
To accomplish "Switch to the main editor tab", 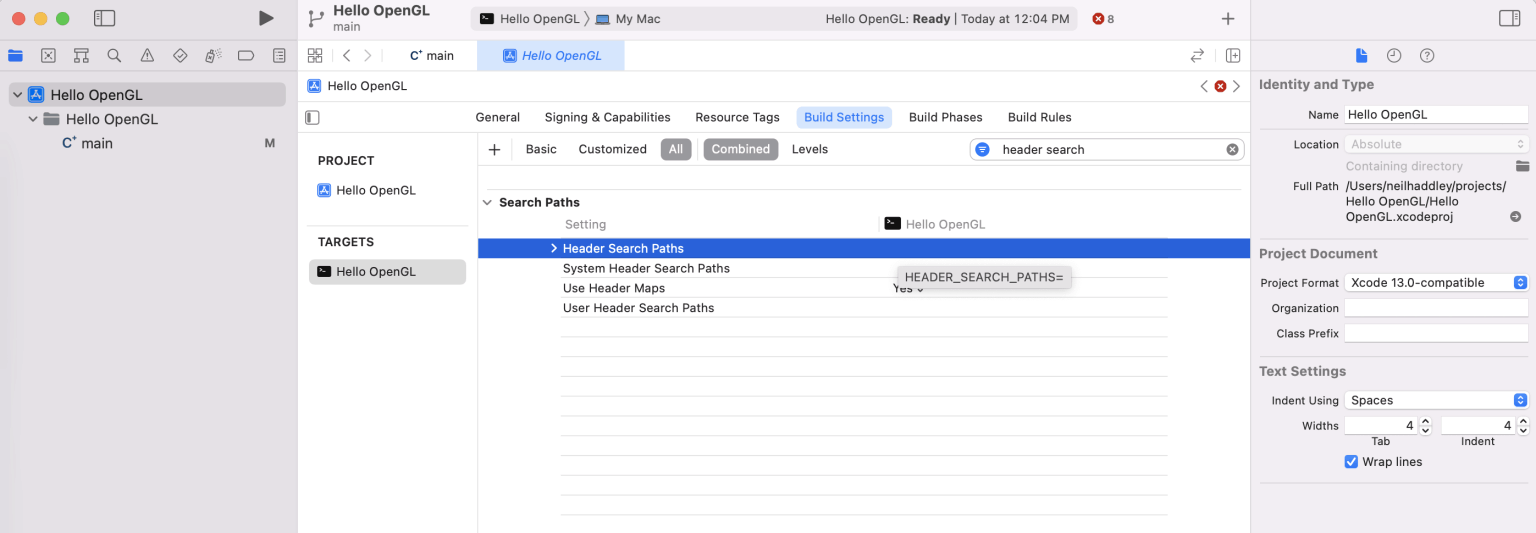I will pos(432,56).
